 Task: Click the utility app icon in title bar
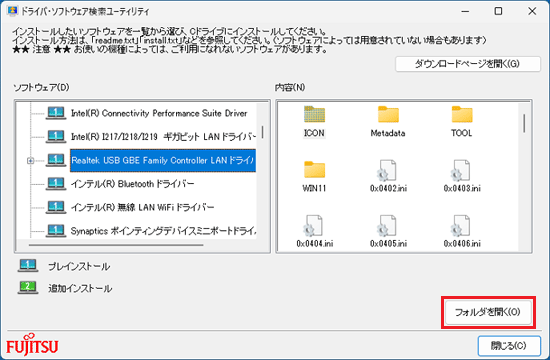coord(12,11)
